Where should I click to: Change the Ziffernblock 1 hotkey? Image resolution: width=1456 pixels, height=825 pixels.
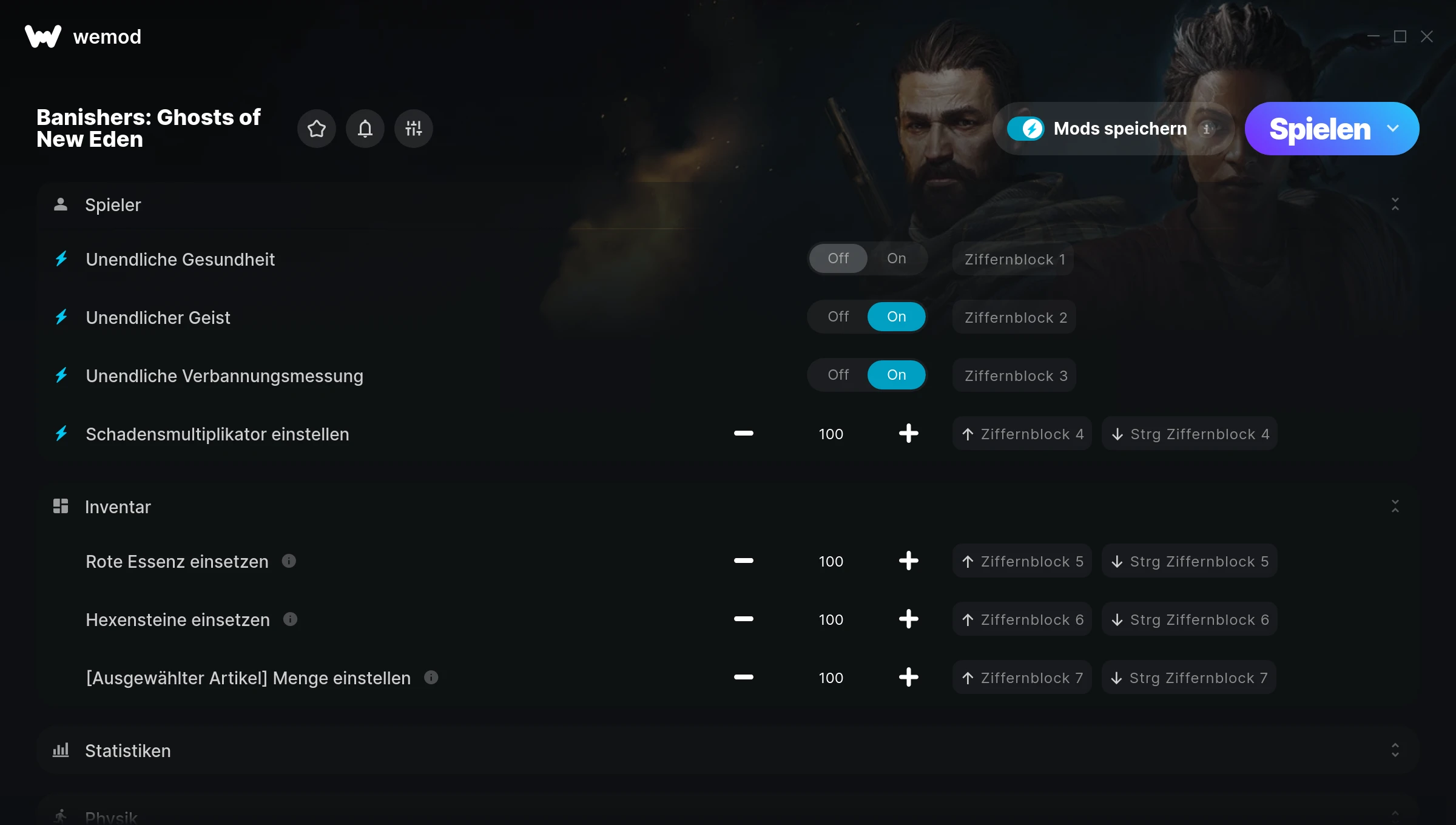point(1013,259)
